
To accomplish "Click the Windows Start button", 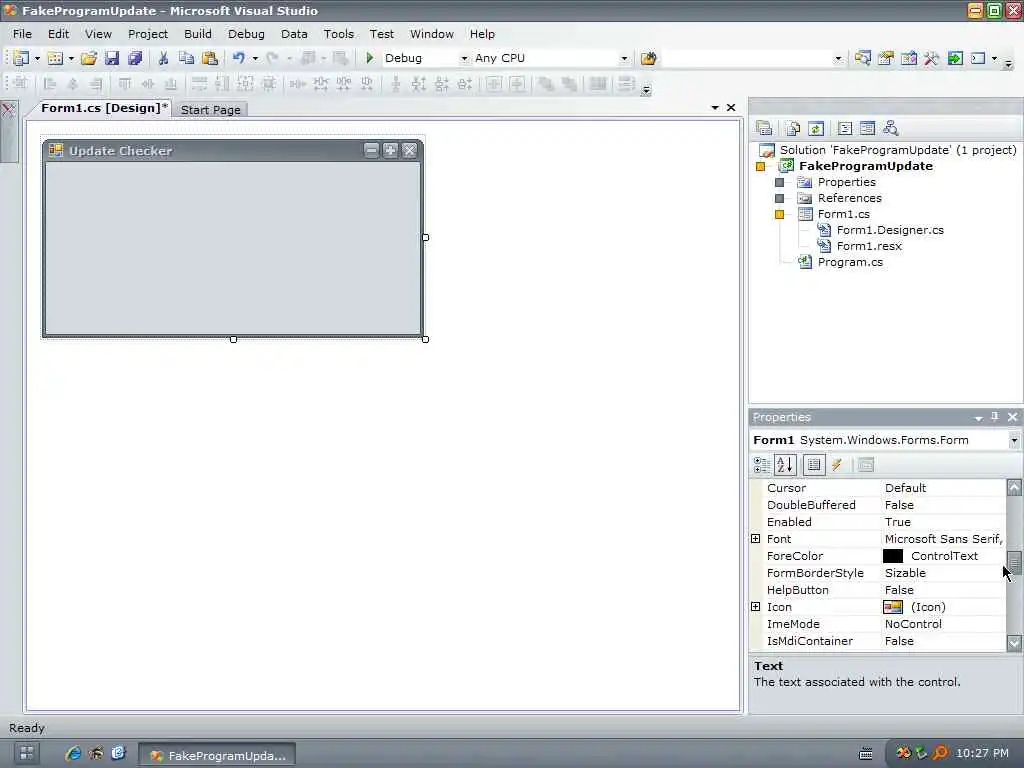I will (27, 753).
